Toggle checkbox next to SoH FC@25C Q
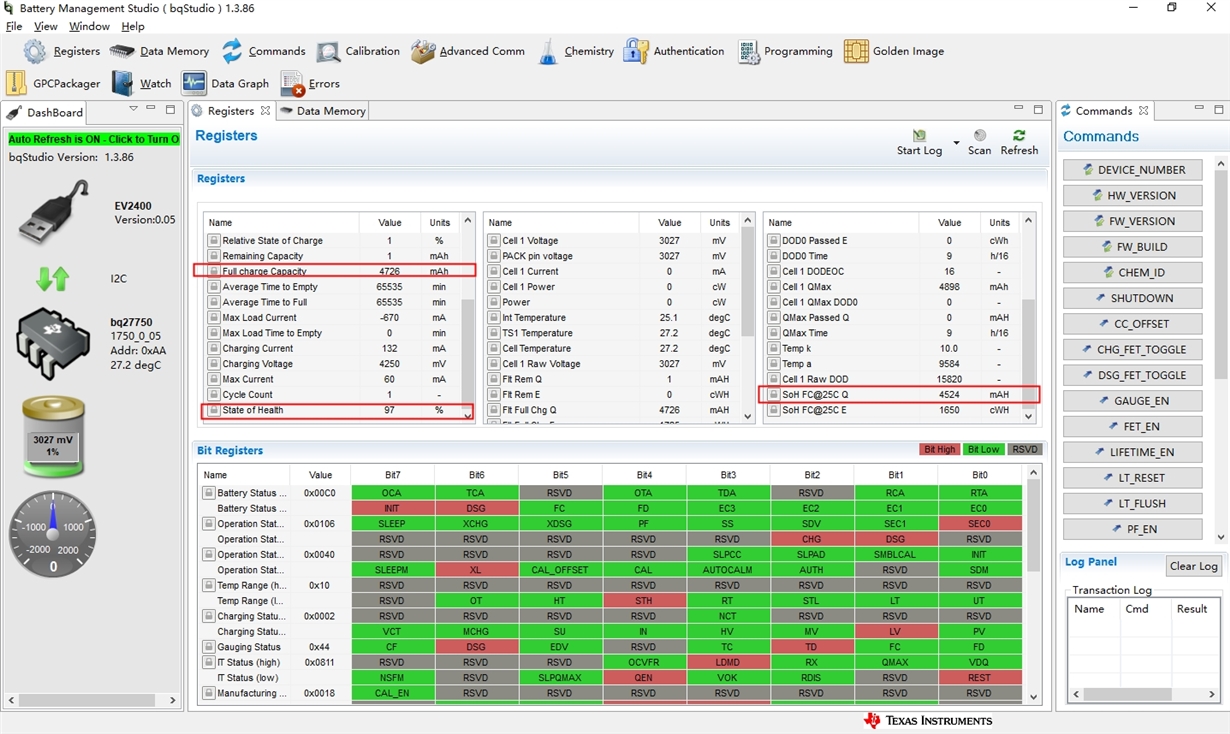This screenshot has width=1230, height=734. pyautogui.click(x=773, y=394)
